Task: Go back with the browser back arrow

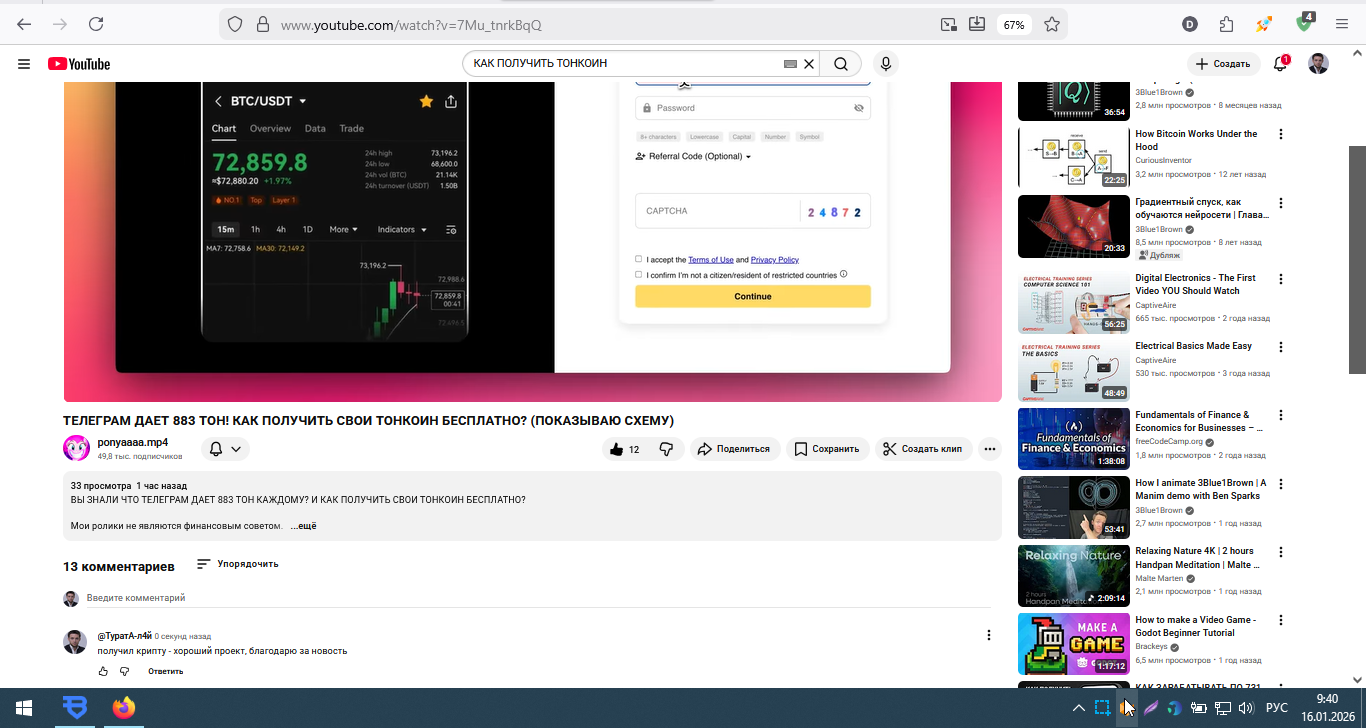Action: coord(24,24)
